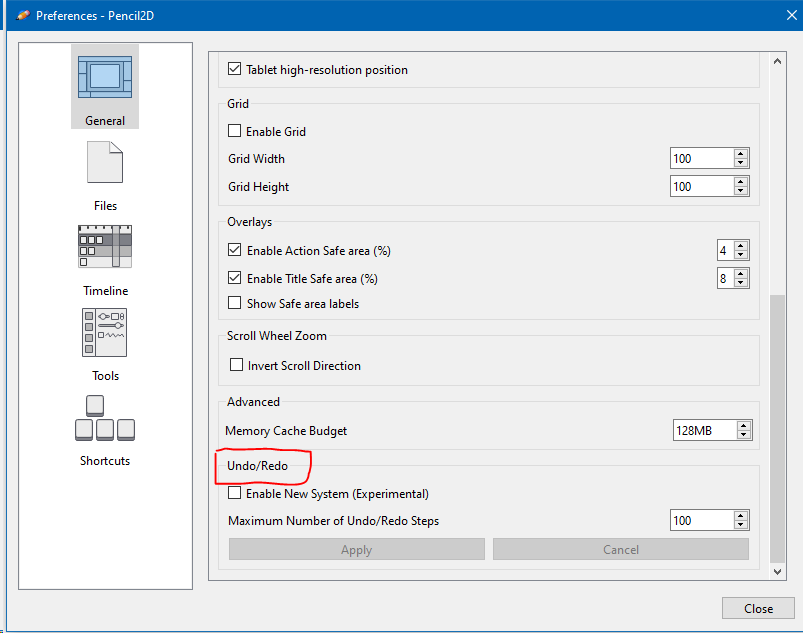Increase Action Safe area percentage
Viewport: 803px width, 633px height.
click(741, 245)
